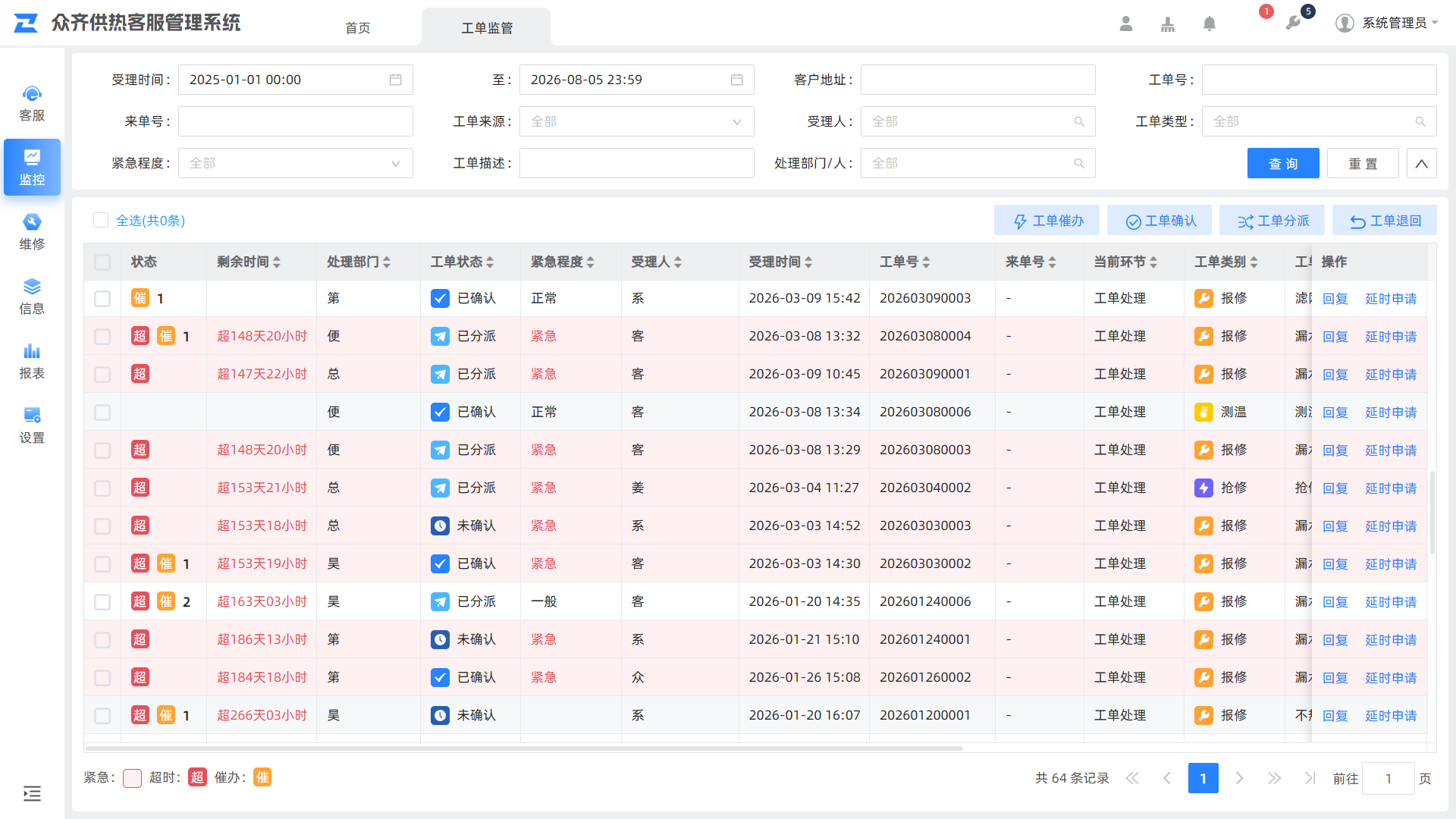This screenshot has width=1456, height=819.
Task: Open the 客服 sidebar section
Action: (32, 103)
